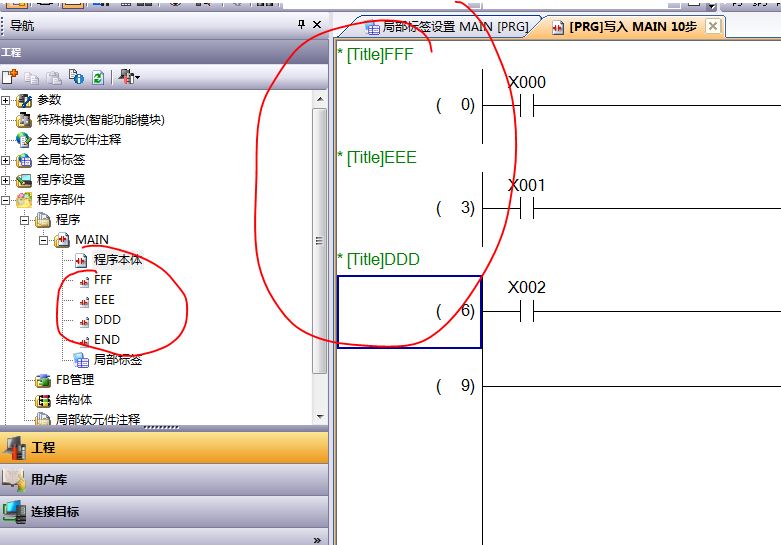The height and width of the screenshot is (545, 781).
Task: Select the DDD statement in tree
Action: click(x=106, y=320)
